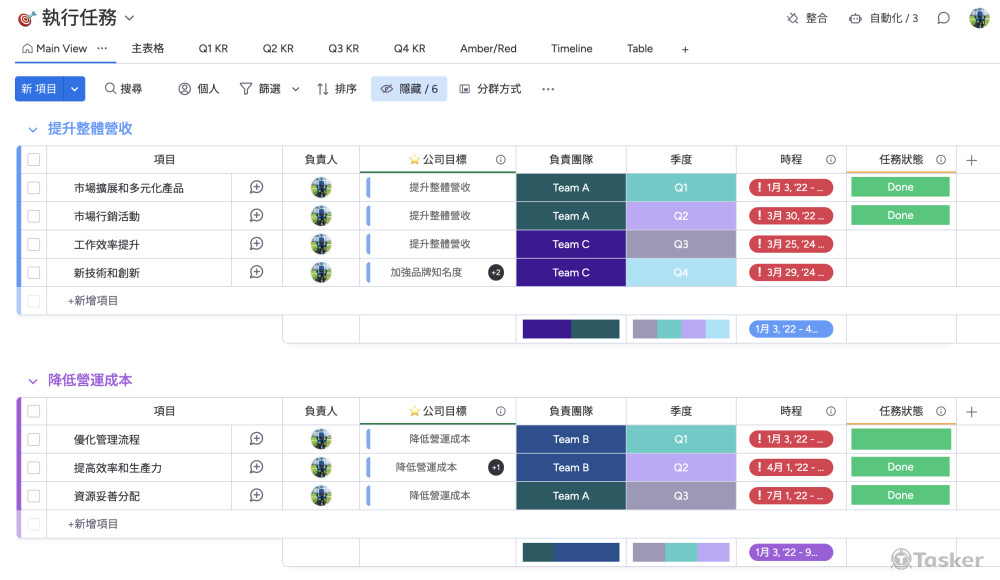
Task: Open dropdown arrow next to 新項目 button
Action: point(75,89)
